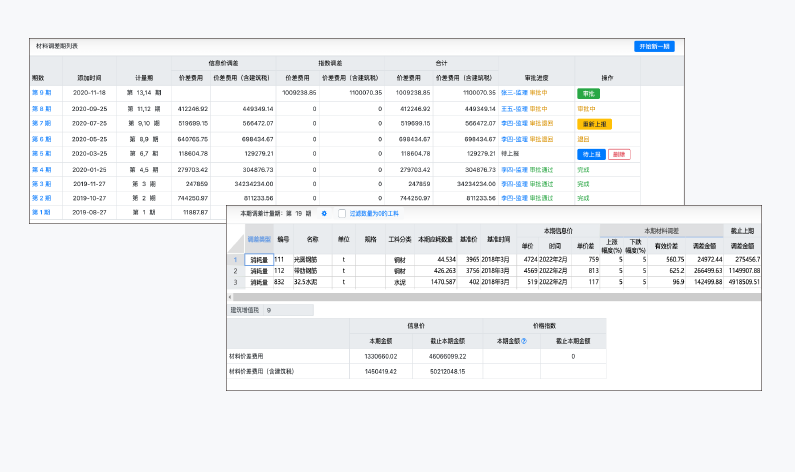Click the blue 待上报 button
This screenshot has width=795, height=472.
pos(590,154)
